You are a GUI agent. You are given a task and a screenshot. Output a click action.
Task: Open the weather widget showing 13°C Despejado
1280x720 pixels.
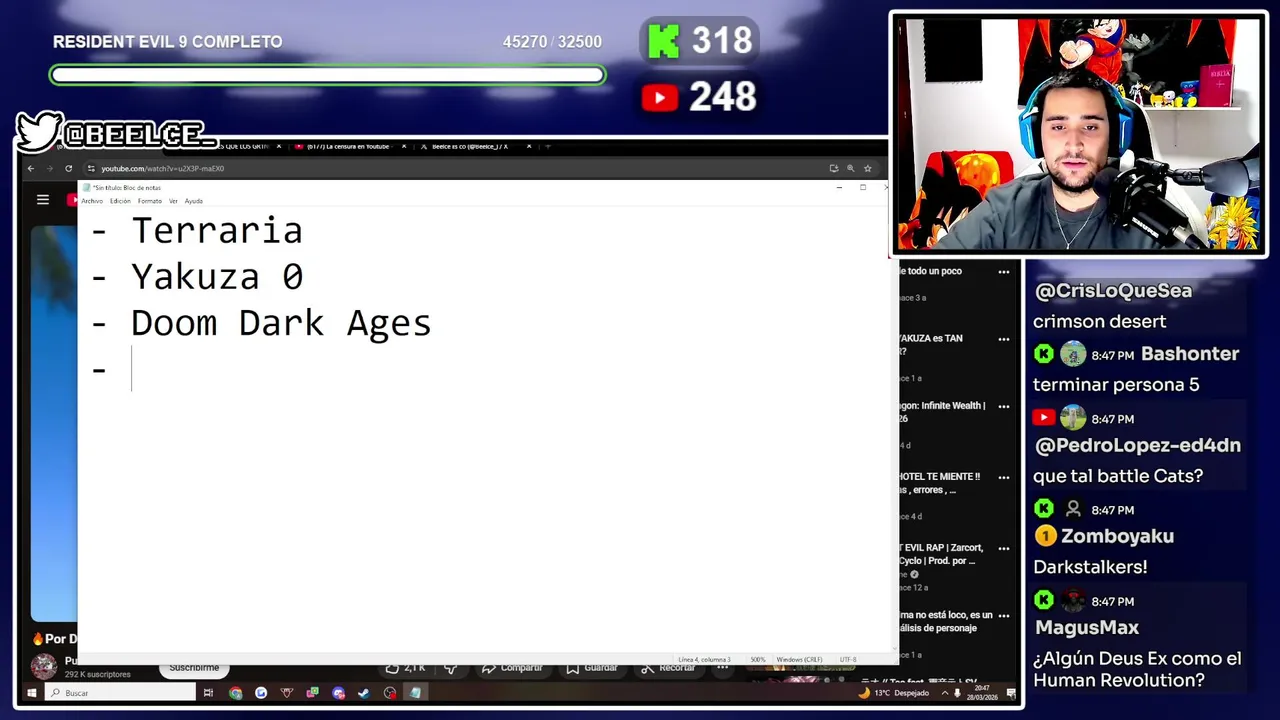[x=892, y=693]
